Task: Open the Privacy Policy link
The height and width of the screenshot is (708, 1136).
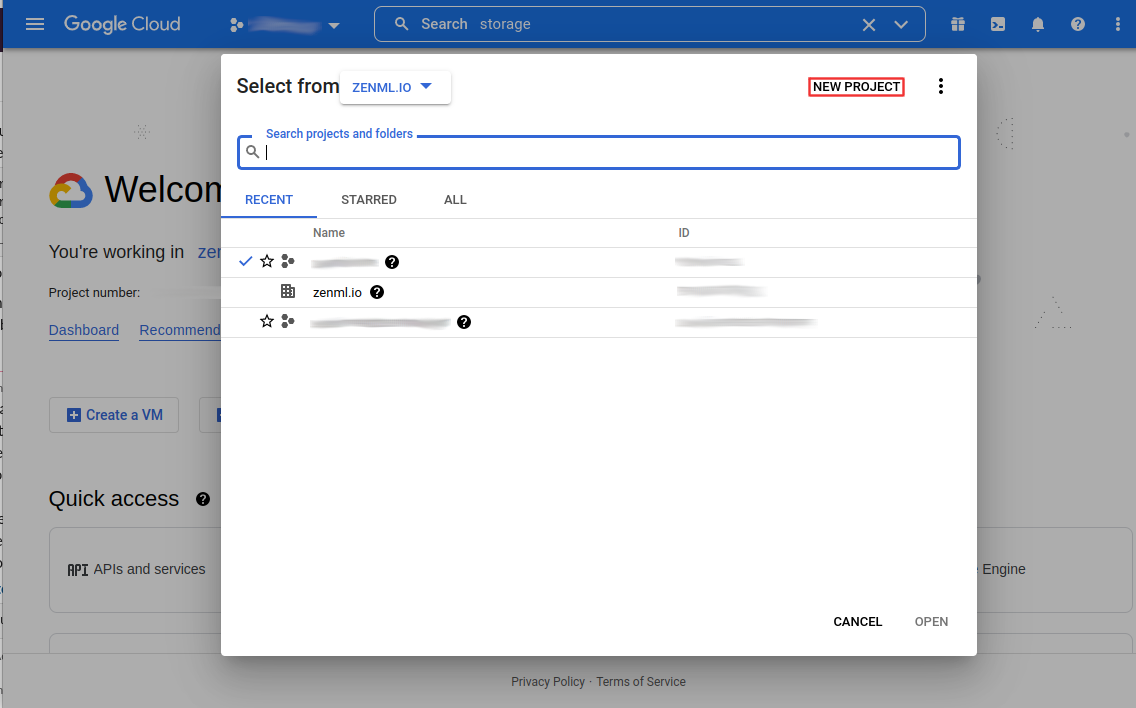Action: 548,682
